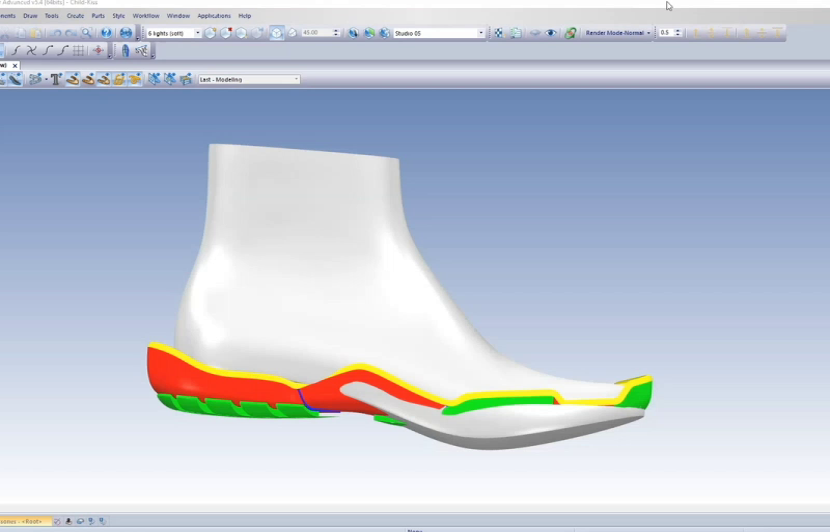This screenshot has height=532, width=830.
Task: Open the Style menu
Action: pos(119,16)
